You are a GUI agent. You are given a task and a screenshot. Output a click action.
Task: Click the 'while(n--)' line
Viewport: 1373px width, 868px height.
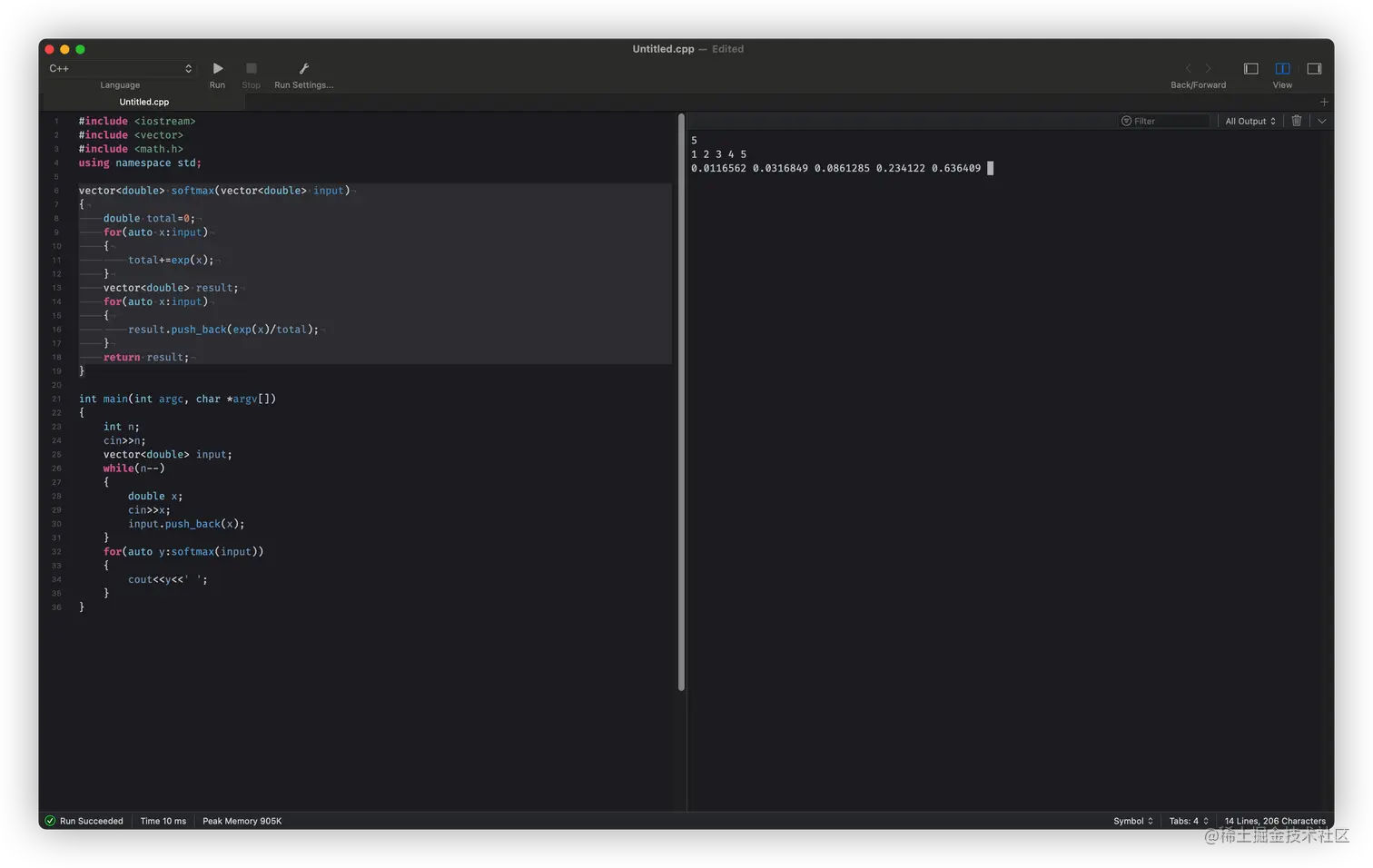tap(134, 469)
